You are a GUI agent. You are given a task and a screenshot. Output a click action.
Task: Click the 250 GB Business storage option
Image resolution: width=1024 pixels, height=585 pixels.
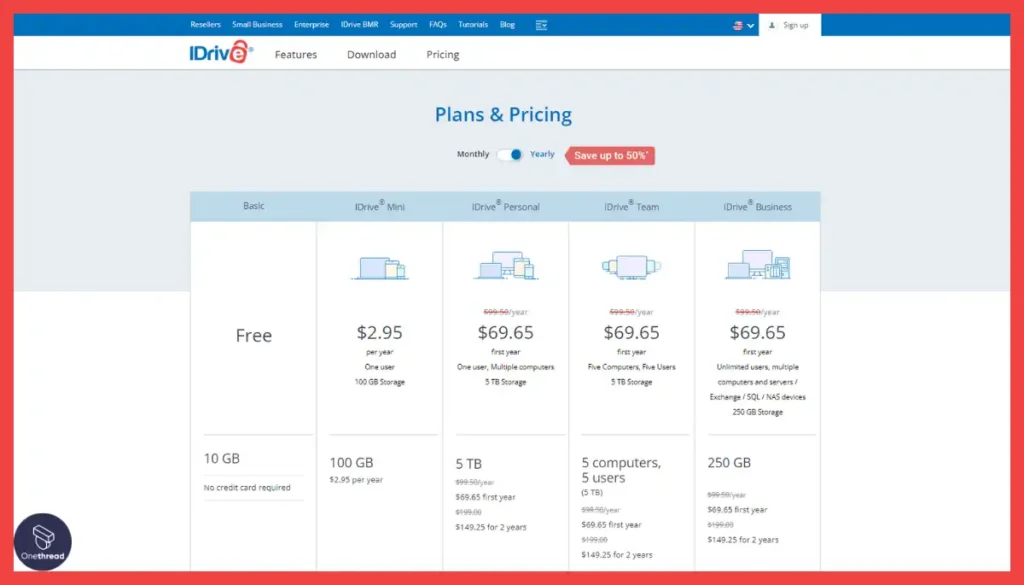pyautogui.click(x=729, y=462)
